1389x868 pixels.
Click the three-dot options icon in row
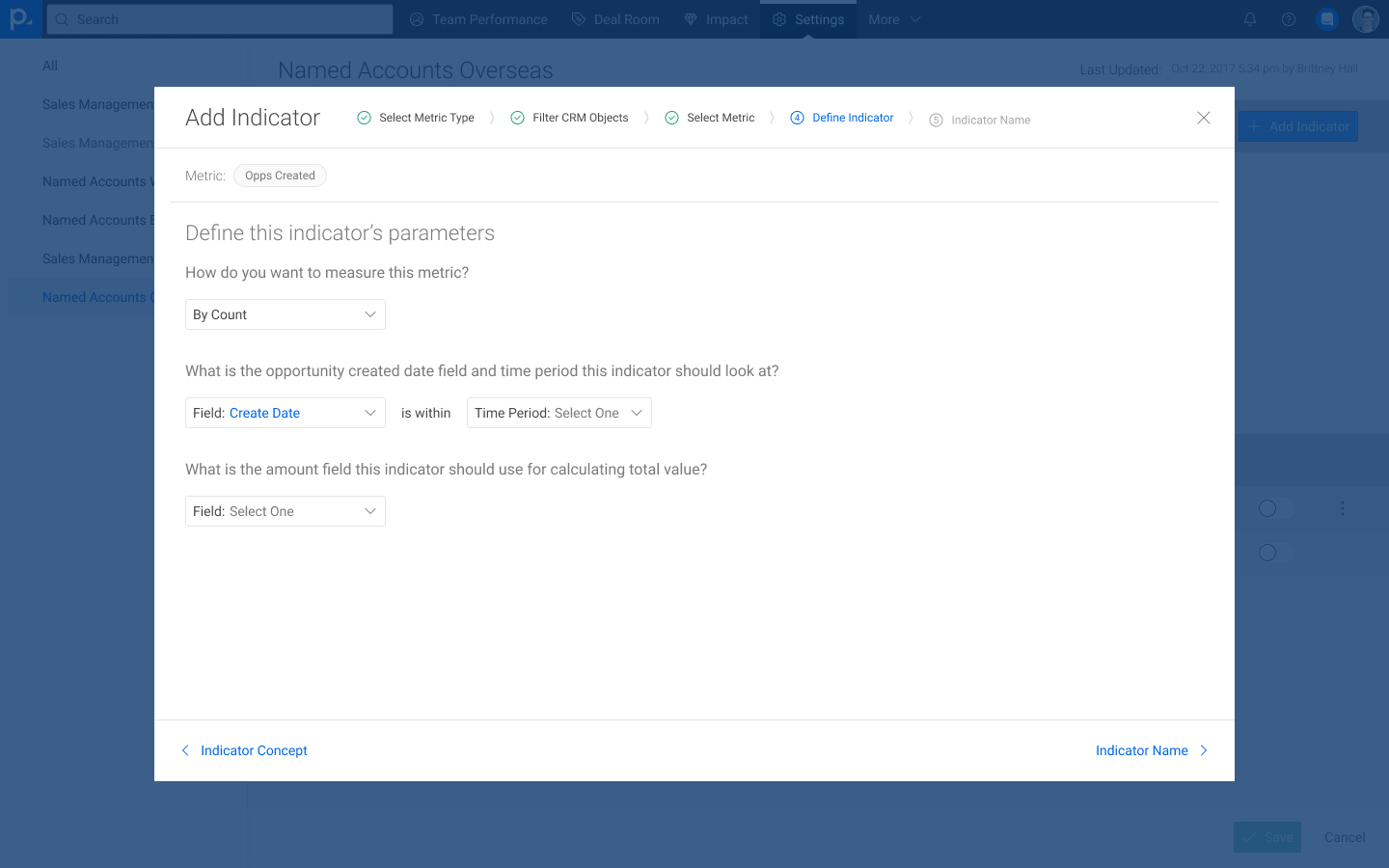(1342, 508)
